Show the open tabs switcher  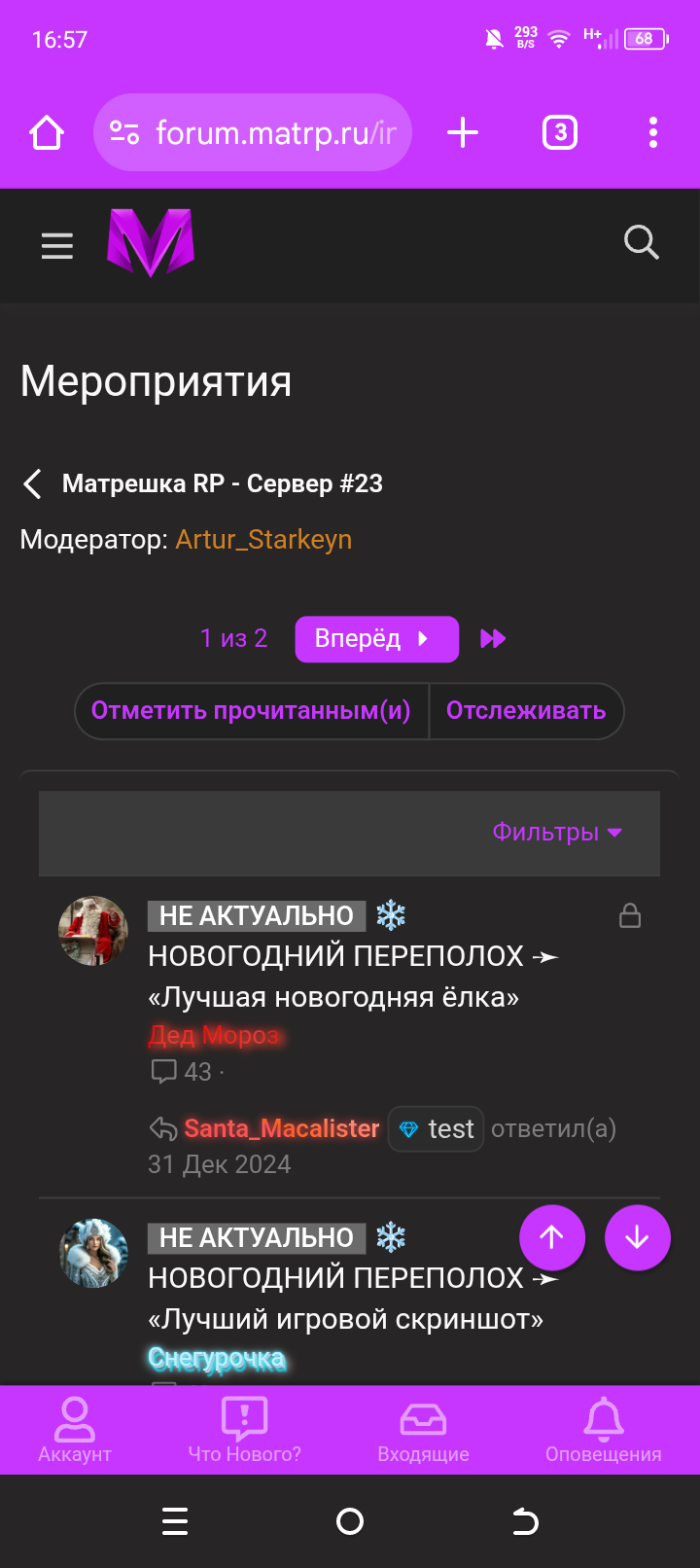click(x=560, y=132)
